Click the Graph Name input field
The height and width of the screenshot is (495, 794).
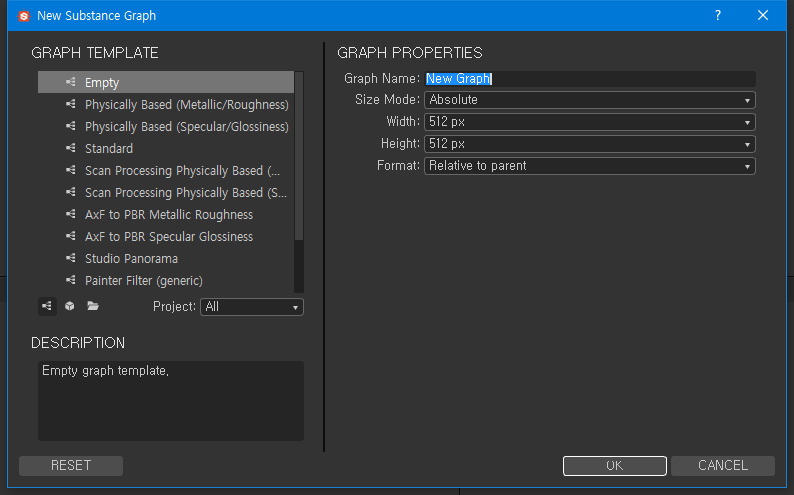590,78
